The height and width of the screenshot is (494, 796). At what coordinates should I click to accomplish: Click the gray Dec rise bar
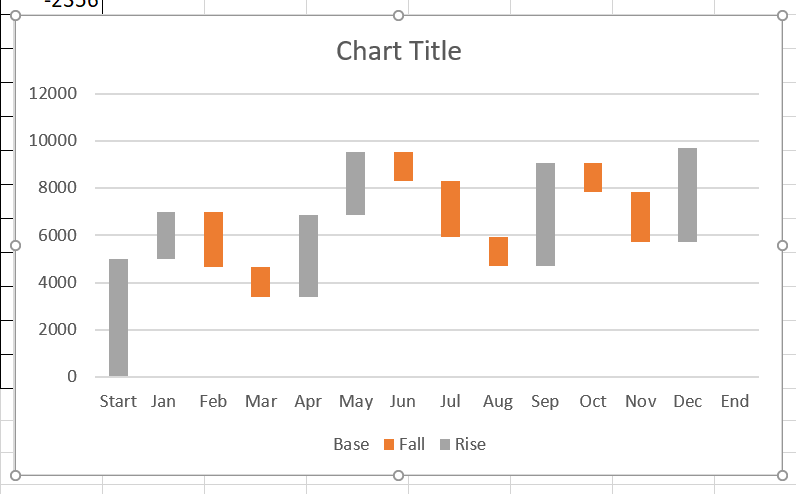click(687, 194)
